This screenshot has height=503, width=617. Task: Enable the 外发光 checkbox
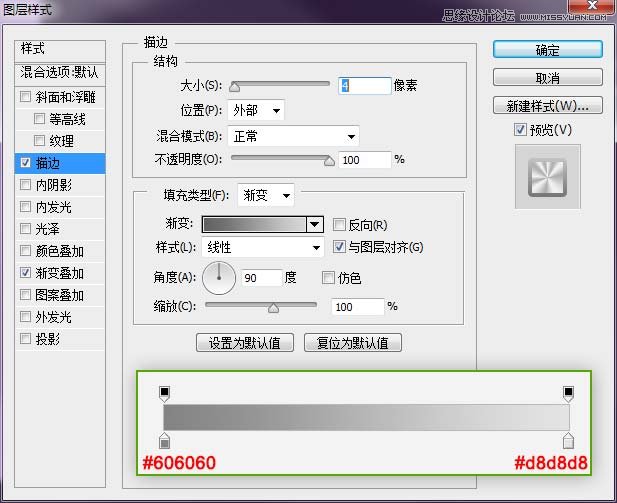(25, 316)
